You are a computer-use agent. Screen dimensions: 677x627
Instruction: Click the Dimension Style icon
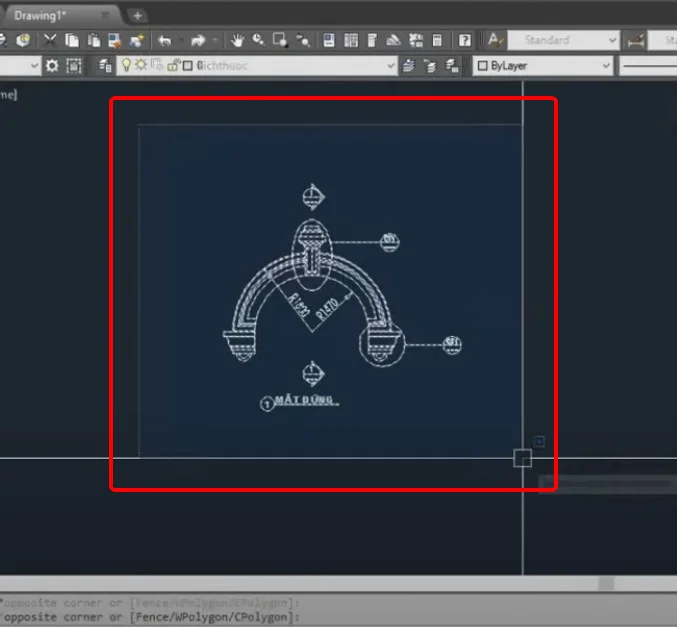click(x=636, y=41)
